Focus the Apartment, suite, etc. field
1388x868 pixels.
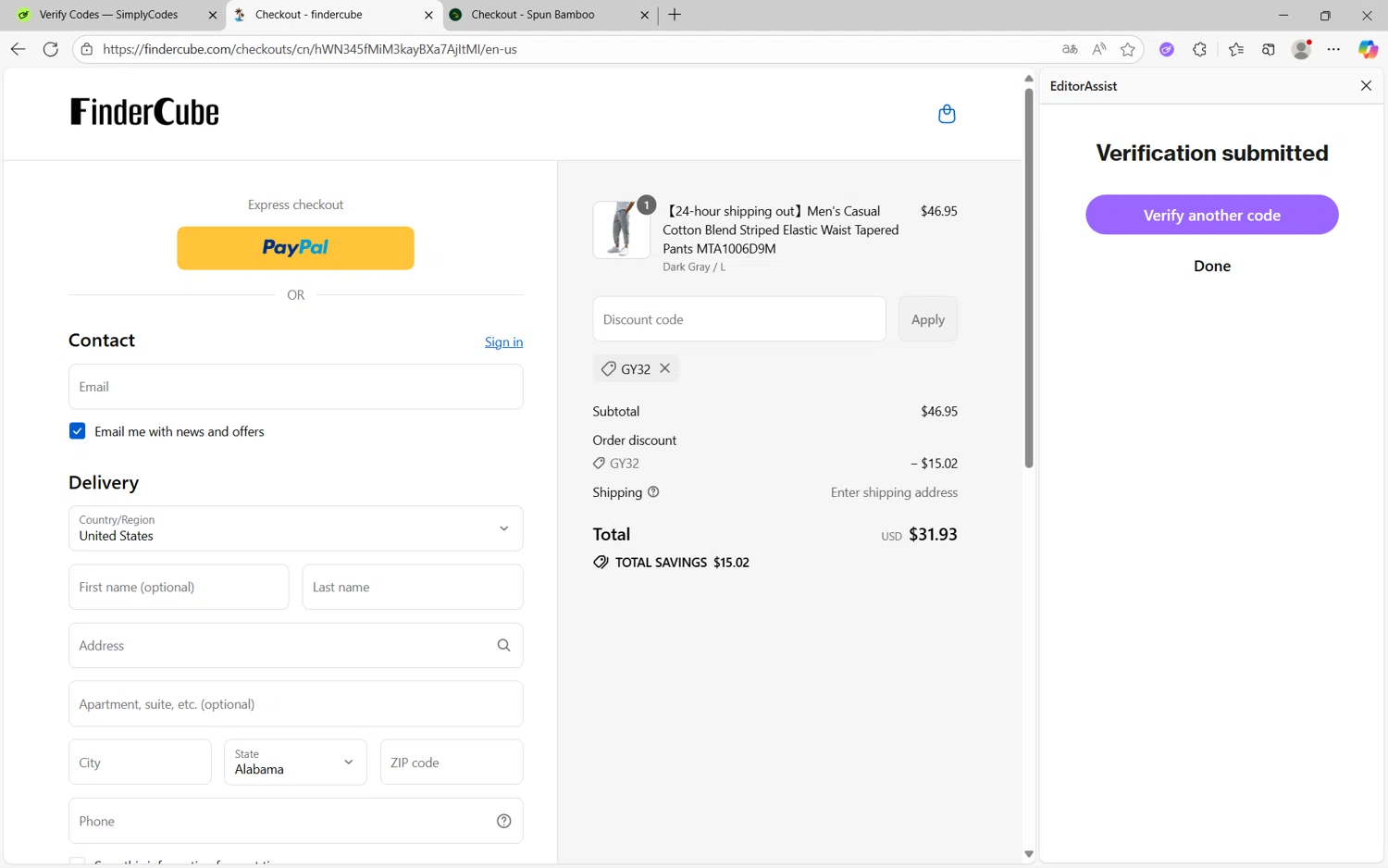pyautogui.click(x=296, y=704)
